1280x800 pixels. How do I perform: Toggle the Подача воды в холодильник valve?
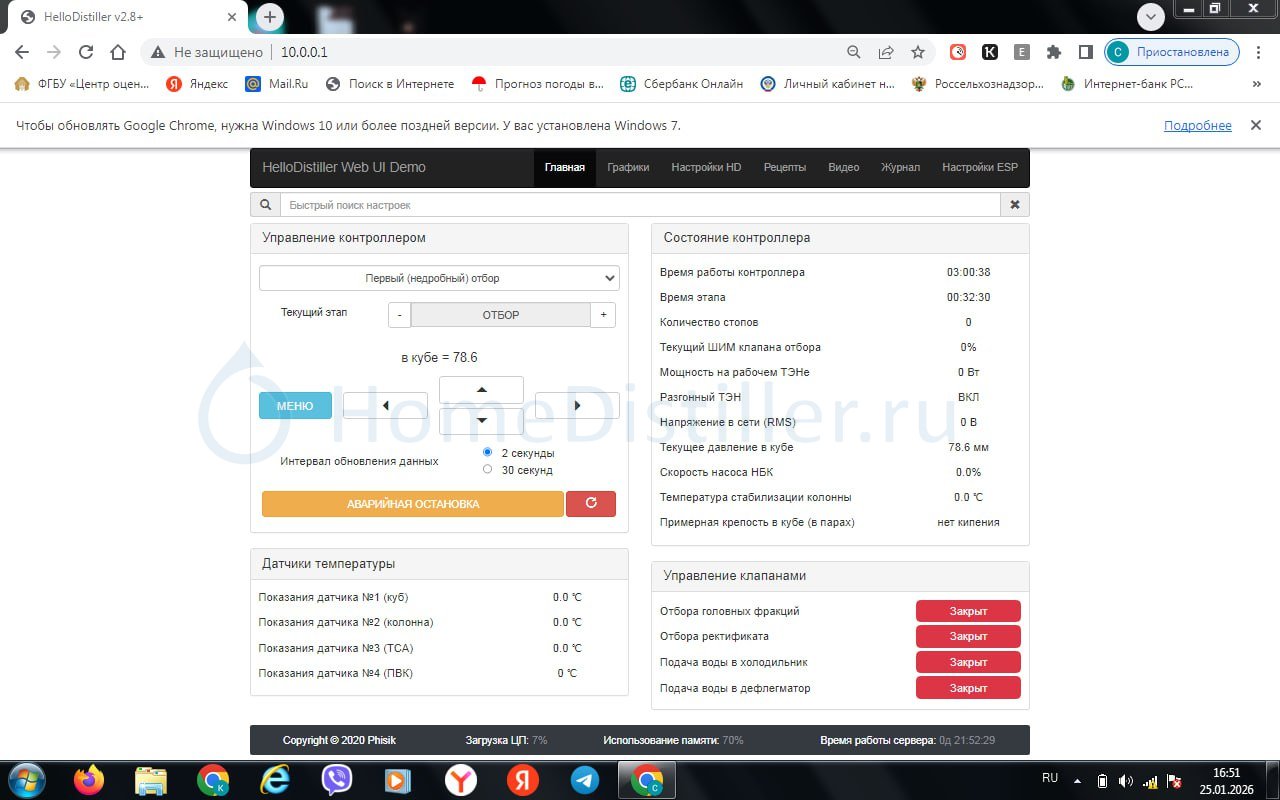(x=967, y=662)
